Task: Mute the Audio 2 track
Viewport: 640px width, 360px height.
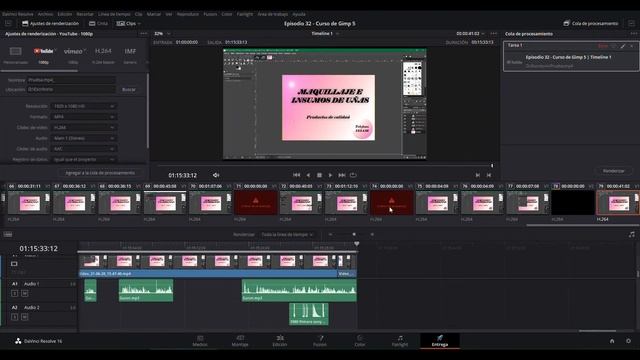Action: coord(24,317)
